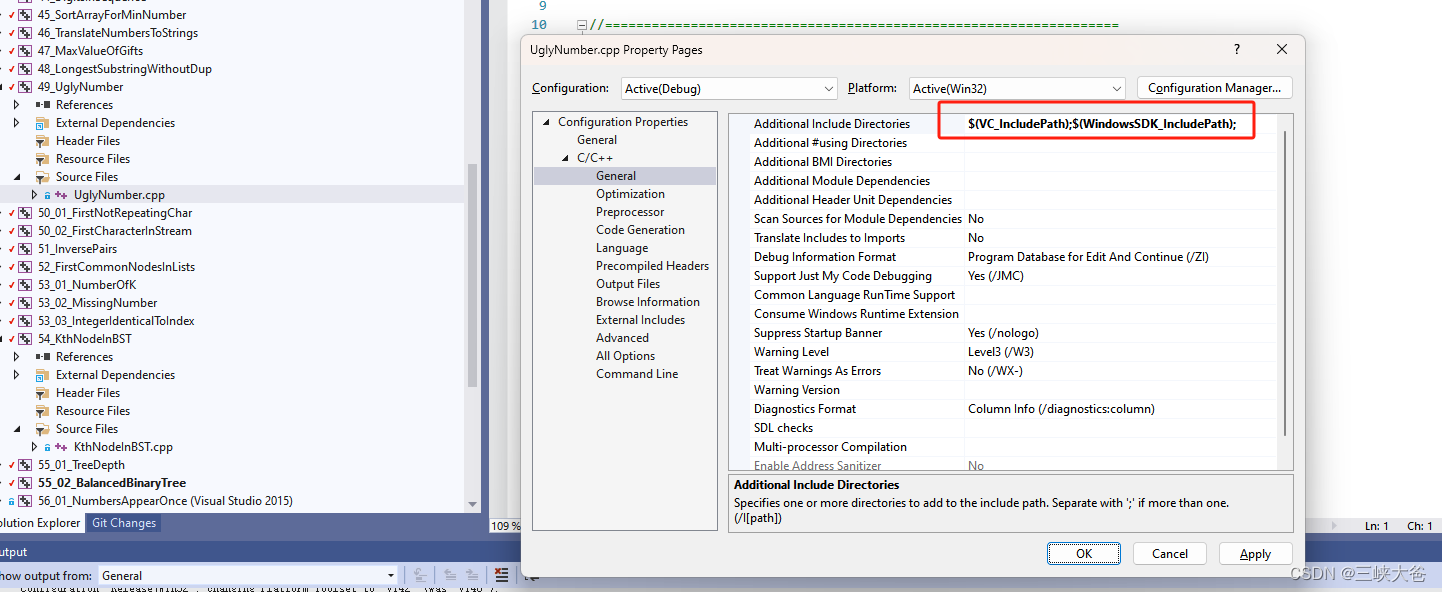Viewport: 1442px width, 592px height.
Task: Click the 47_MaxValueOfGifts project icon
Action: (25, 51)
